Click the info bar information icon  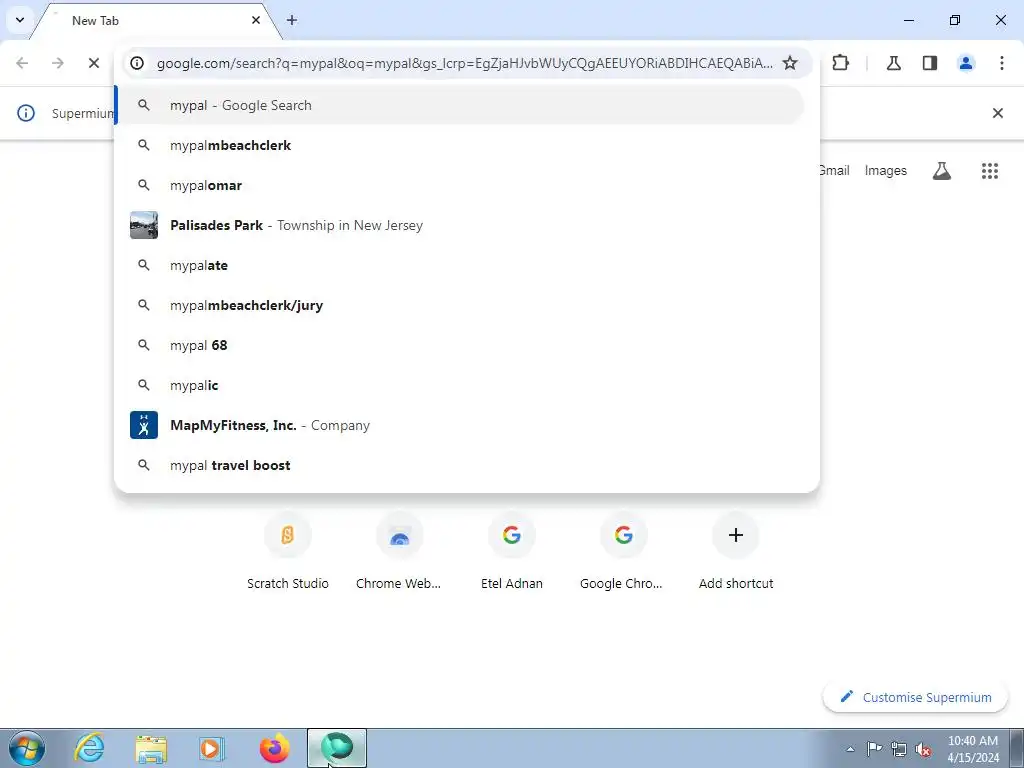(x=25, y=113)
